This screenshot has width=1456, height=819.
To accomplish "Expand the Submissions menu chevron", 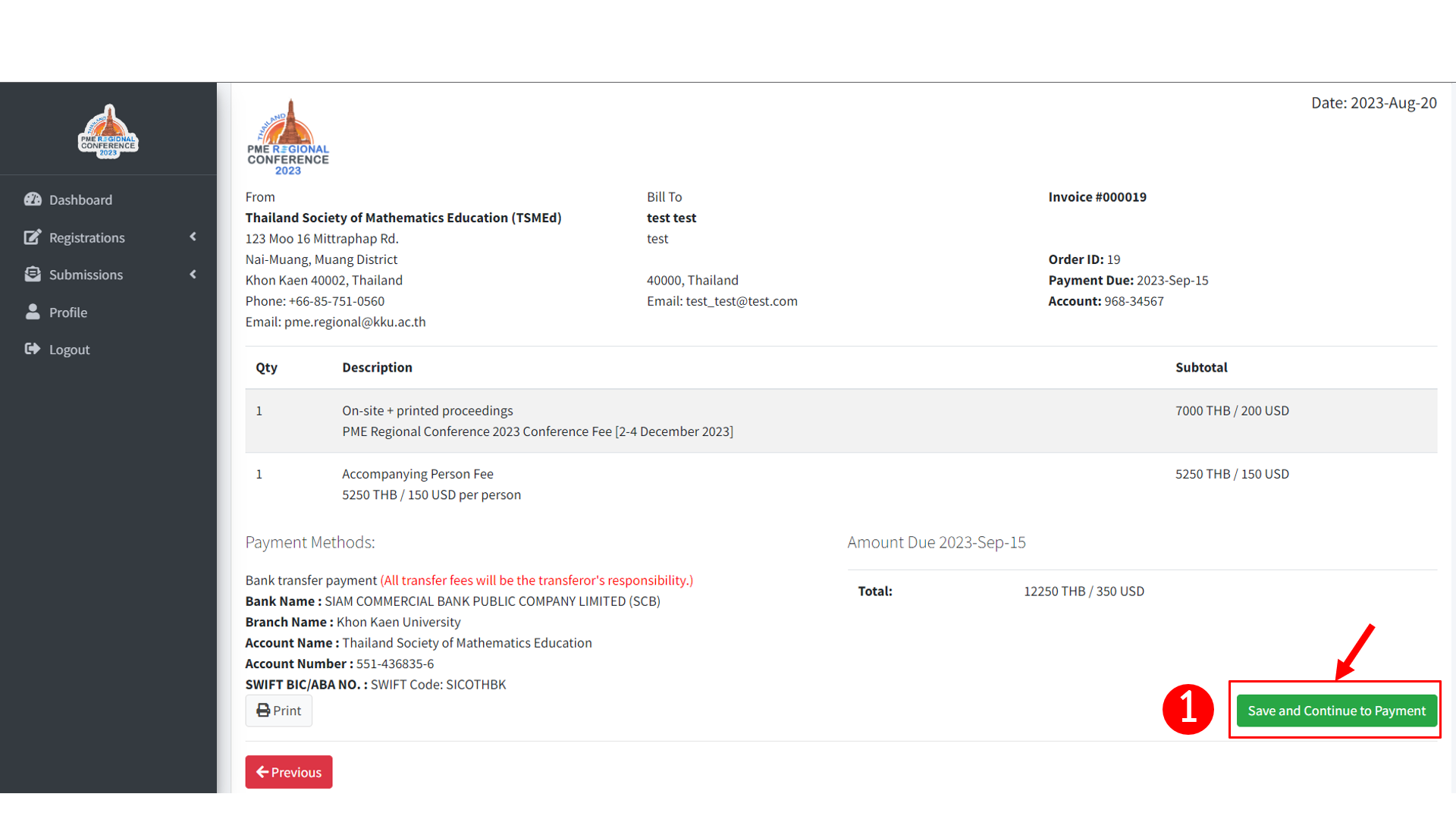I will [193, 275].
